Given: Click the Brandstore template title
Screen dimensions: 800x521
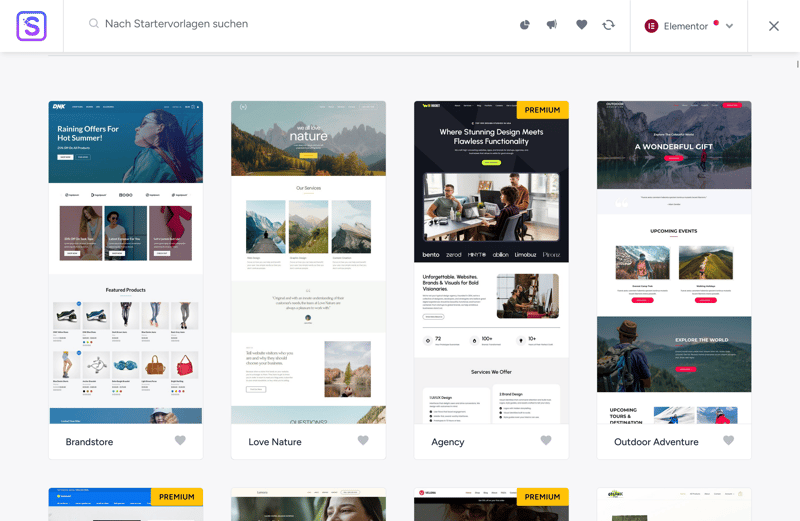Looking at the screenshot, I should click(x=89, y=442).
